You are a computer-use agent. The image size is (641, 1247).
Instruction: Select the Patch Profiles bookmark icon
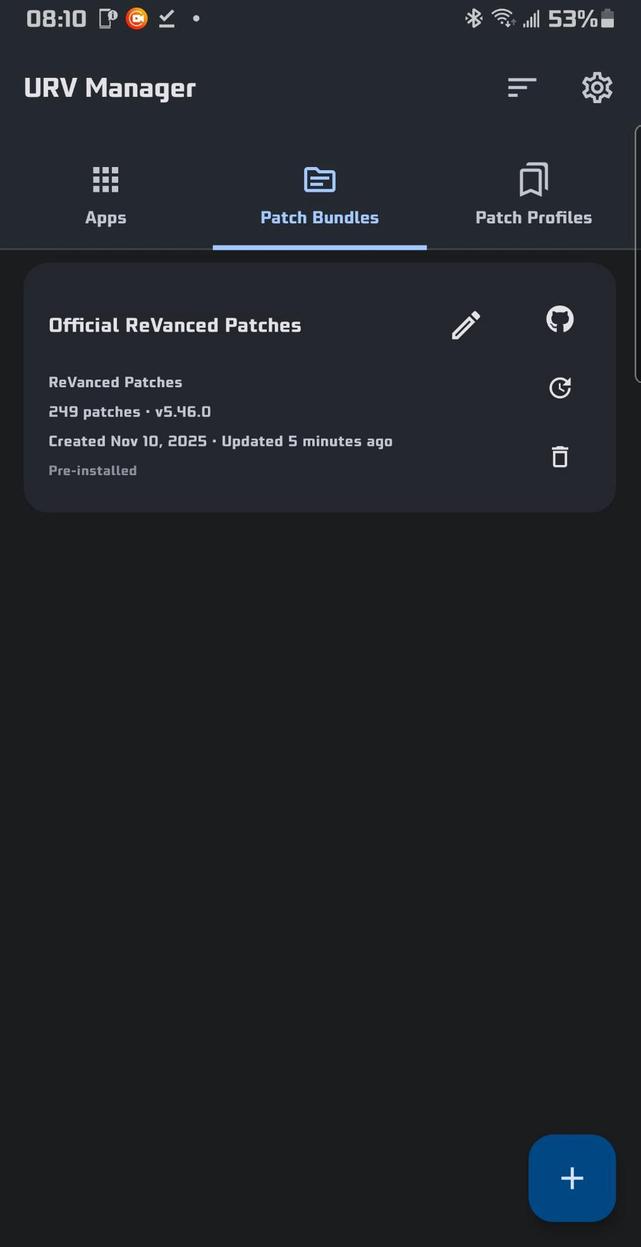click(533, 179)
